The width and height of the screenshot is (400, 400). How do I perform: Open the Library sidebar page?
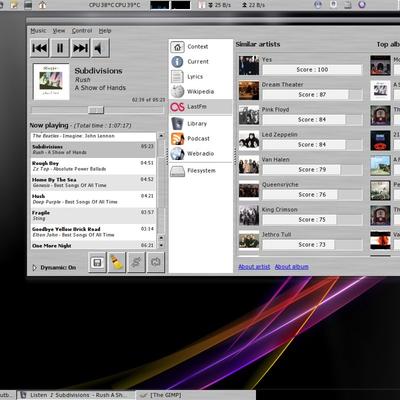point(200,124)
